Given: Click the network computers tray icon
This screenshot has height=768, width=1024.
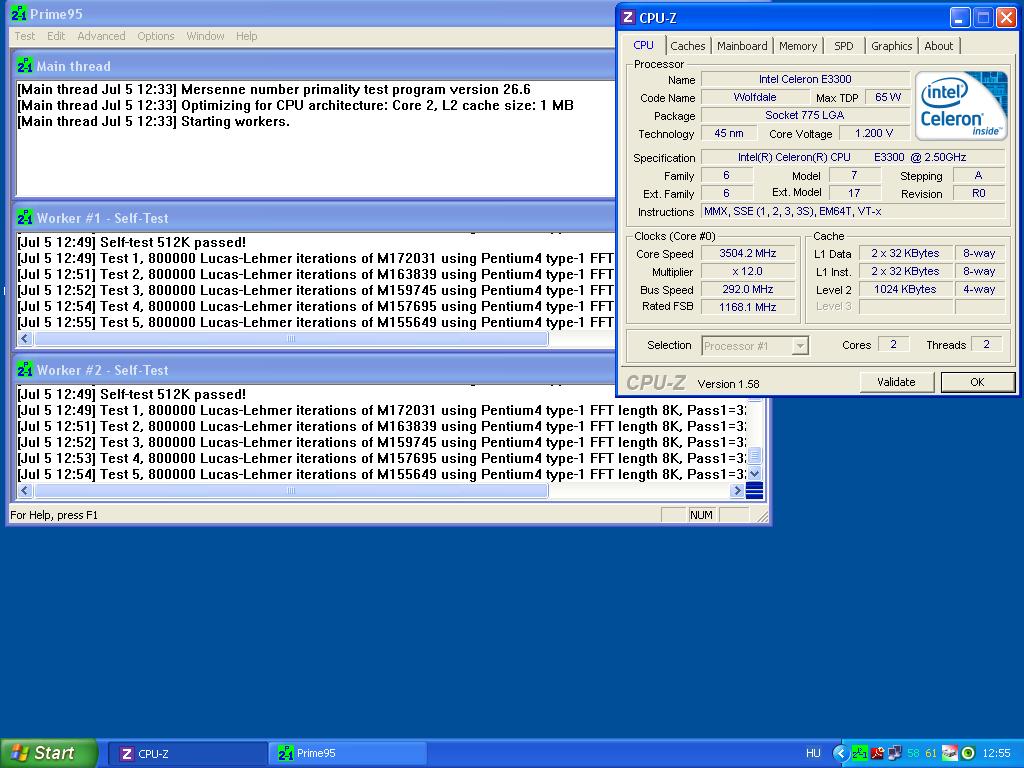Looking at the screenshot, I should click(x=895, y=753).
